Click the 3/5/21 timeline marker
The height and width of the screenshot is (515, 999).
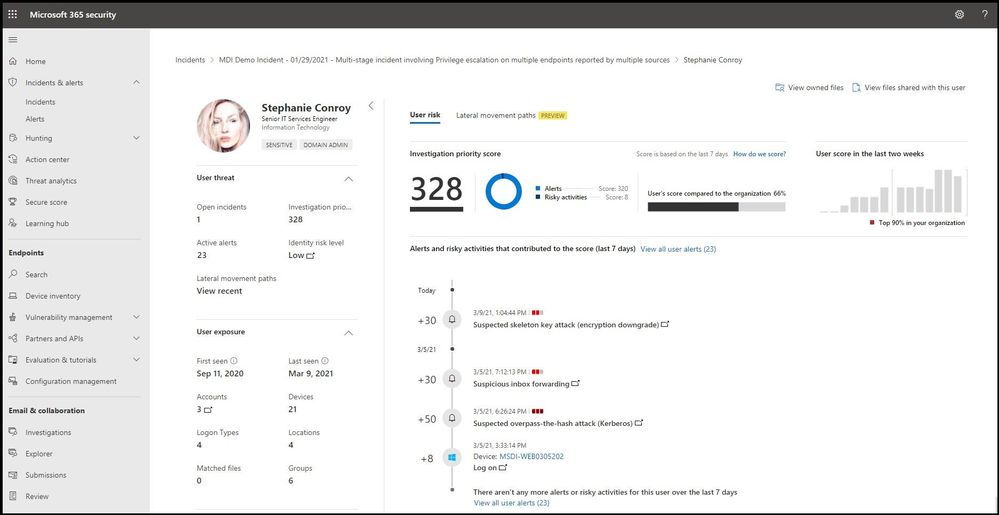(x=452, y=349)
